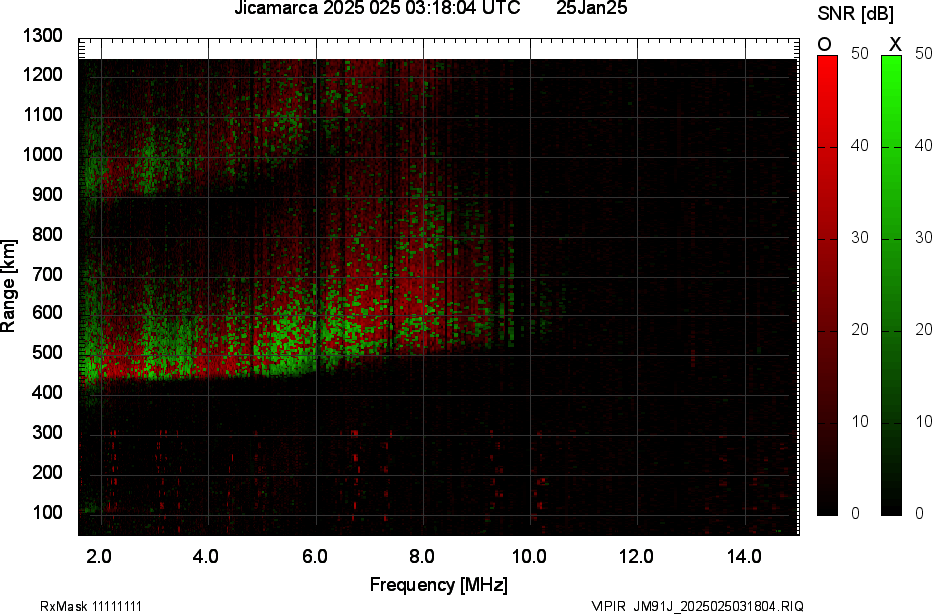Screen dimensions: 932x614
Task: Click the 'RxMask 11111111' footer text
Action: tap(91, 606)
